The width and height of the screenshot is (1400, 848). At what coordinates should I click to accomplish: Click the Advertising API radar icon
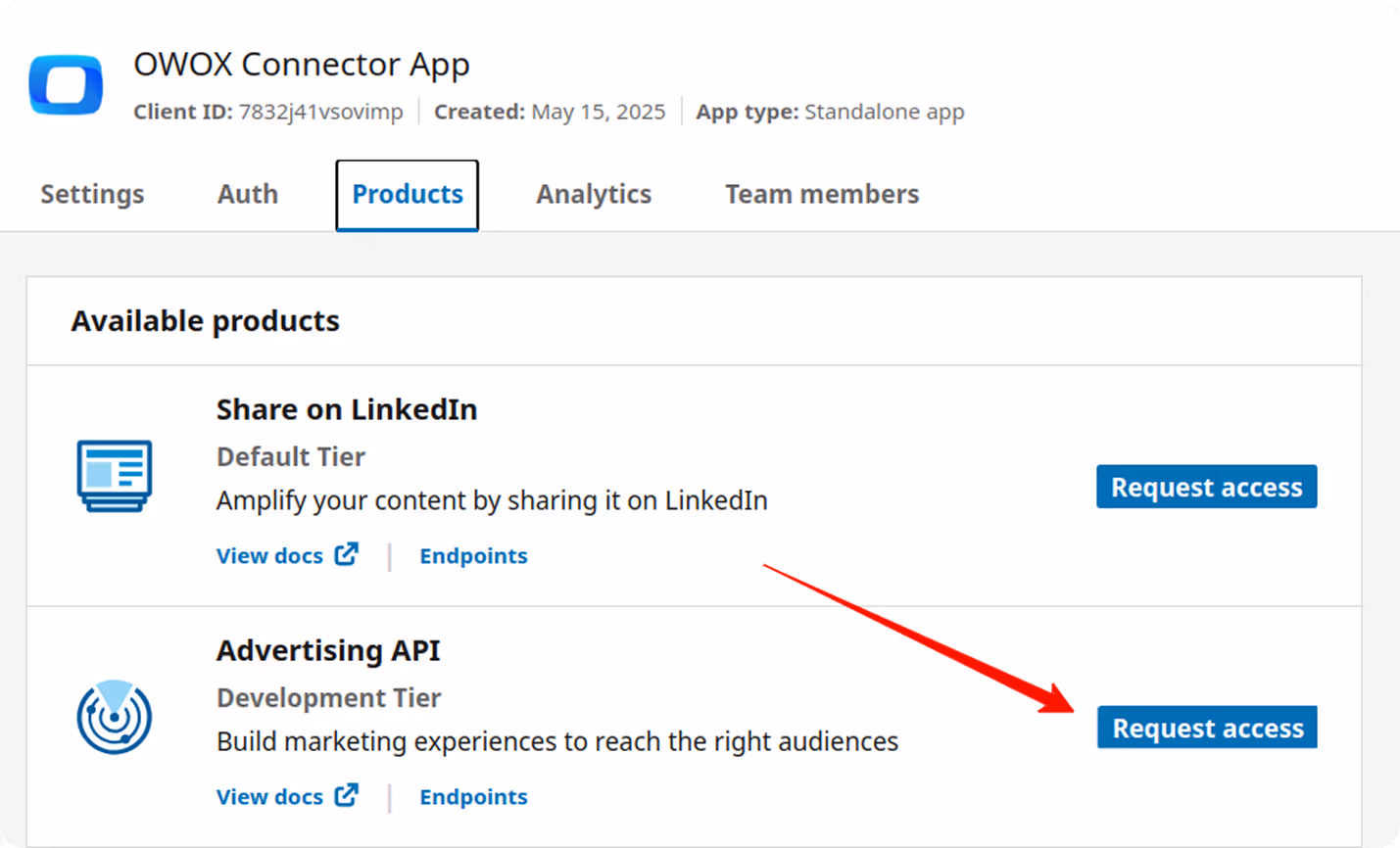[113, 718]
